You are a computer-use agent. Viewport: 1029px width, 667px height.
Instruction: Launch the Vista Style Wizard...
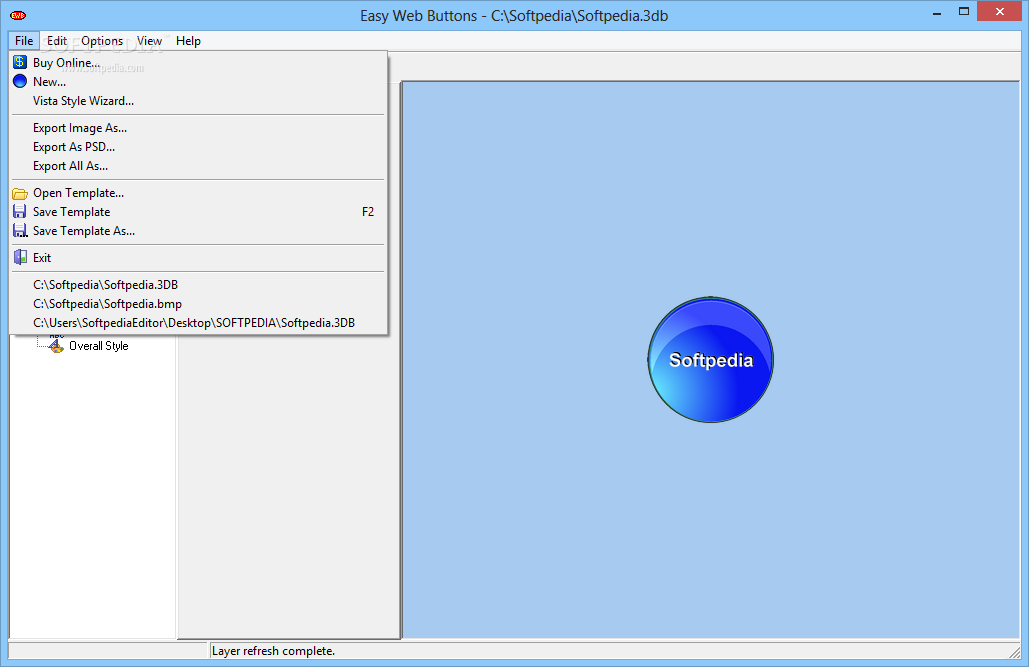[x=198, y=100]
